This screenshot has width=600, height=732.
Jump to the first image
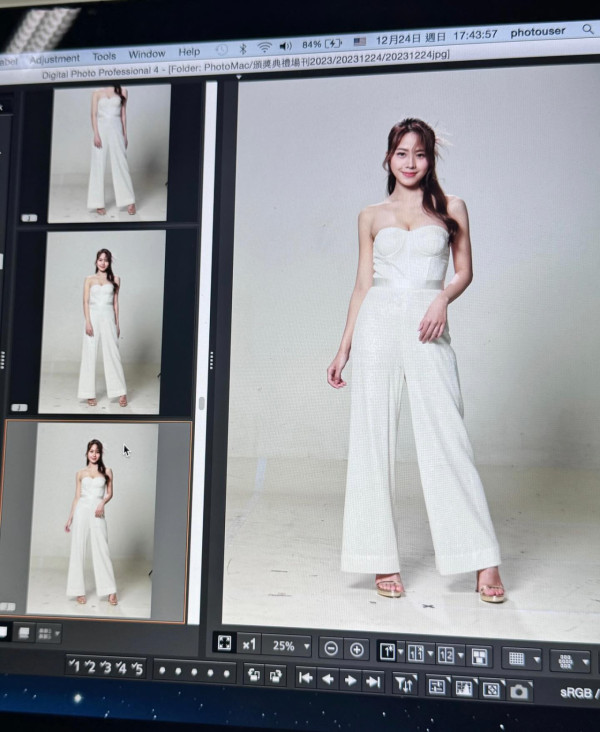click(306, 679)
